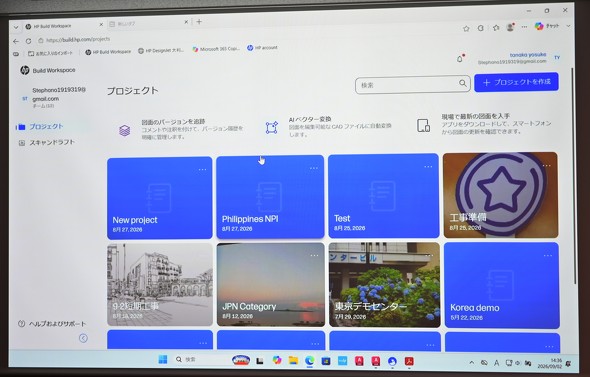The height and width of the screenshot is (377, 590).
Task: Open the 東京デモセンター project card
Action: 384,284
